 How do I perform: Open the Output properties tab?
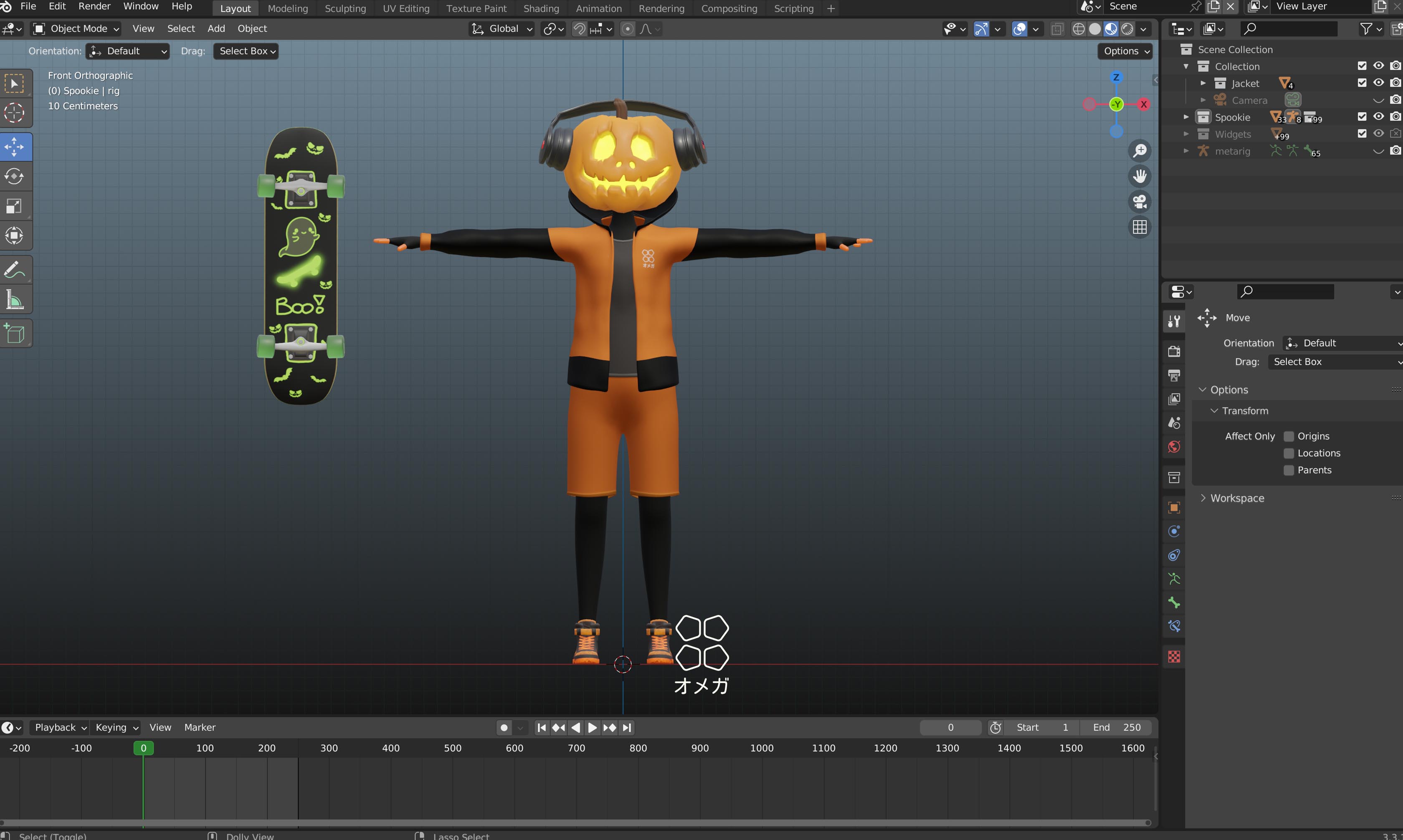[x=1174, y=375]
